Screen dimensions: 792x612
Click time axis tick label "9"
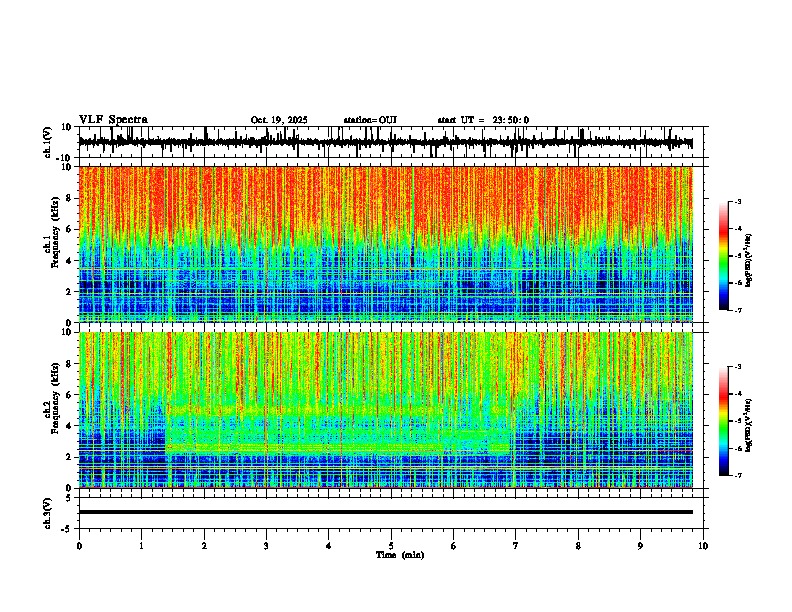pyautogui.click(x=640, y=546)
